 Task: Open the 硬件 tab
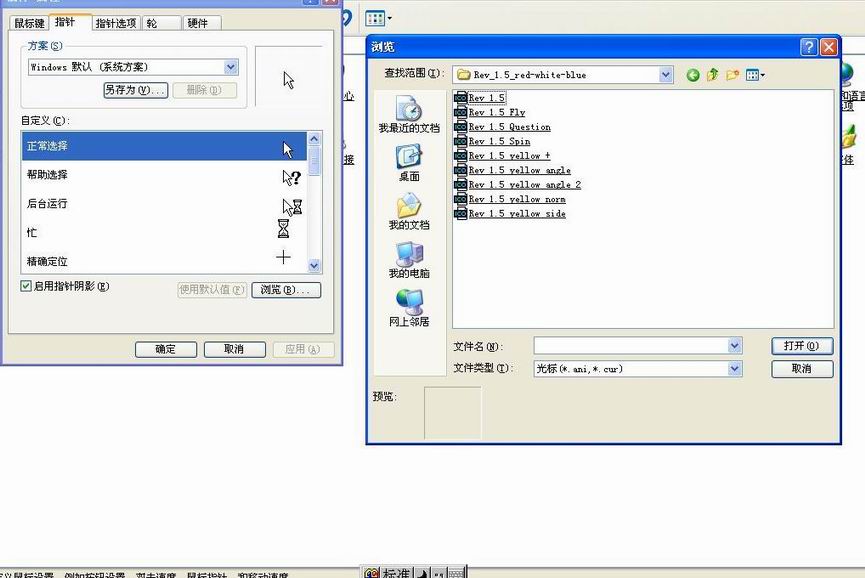[202, 23]
